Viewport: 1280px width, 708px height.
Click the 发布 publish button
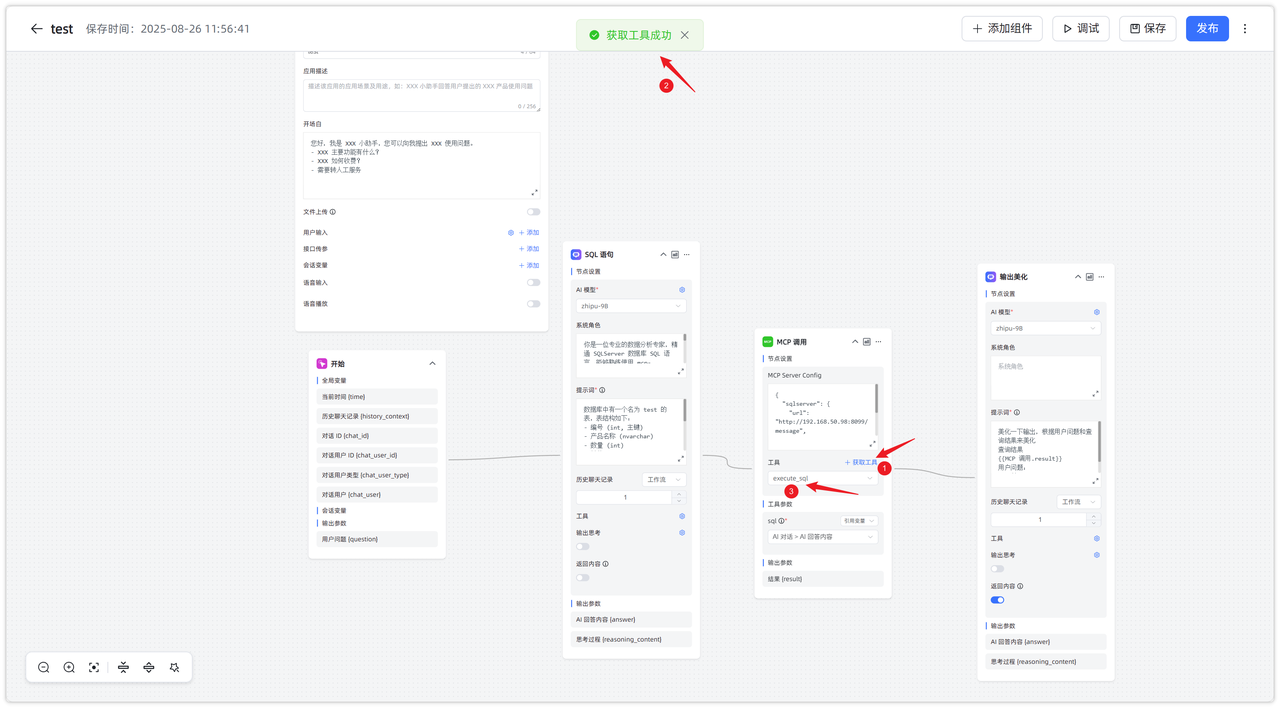[x=1207, y=28]
